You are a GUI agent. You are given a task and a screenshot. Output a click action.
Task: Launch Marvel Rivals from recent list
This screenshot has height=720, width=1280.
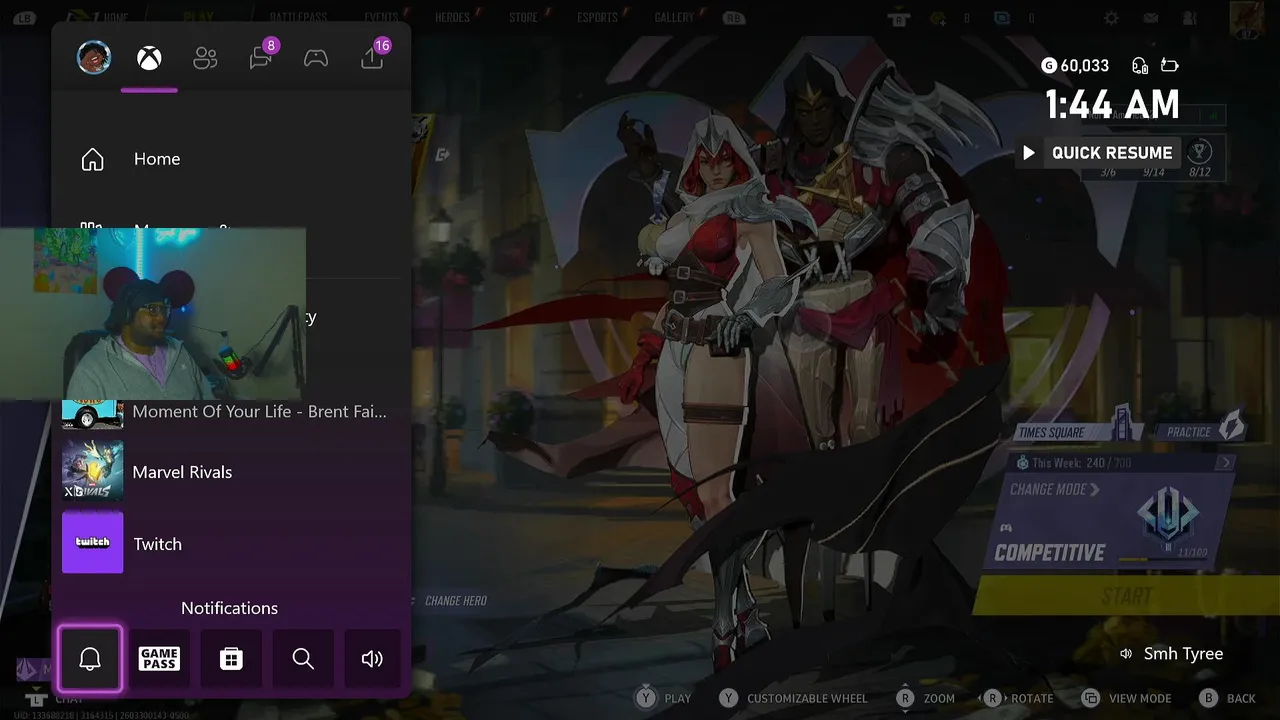pos(231,472)
